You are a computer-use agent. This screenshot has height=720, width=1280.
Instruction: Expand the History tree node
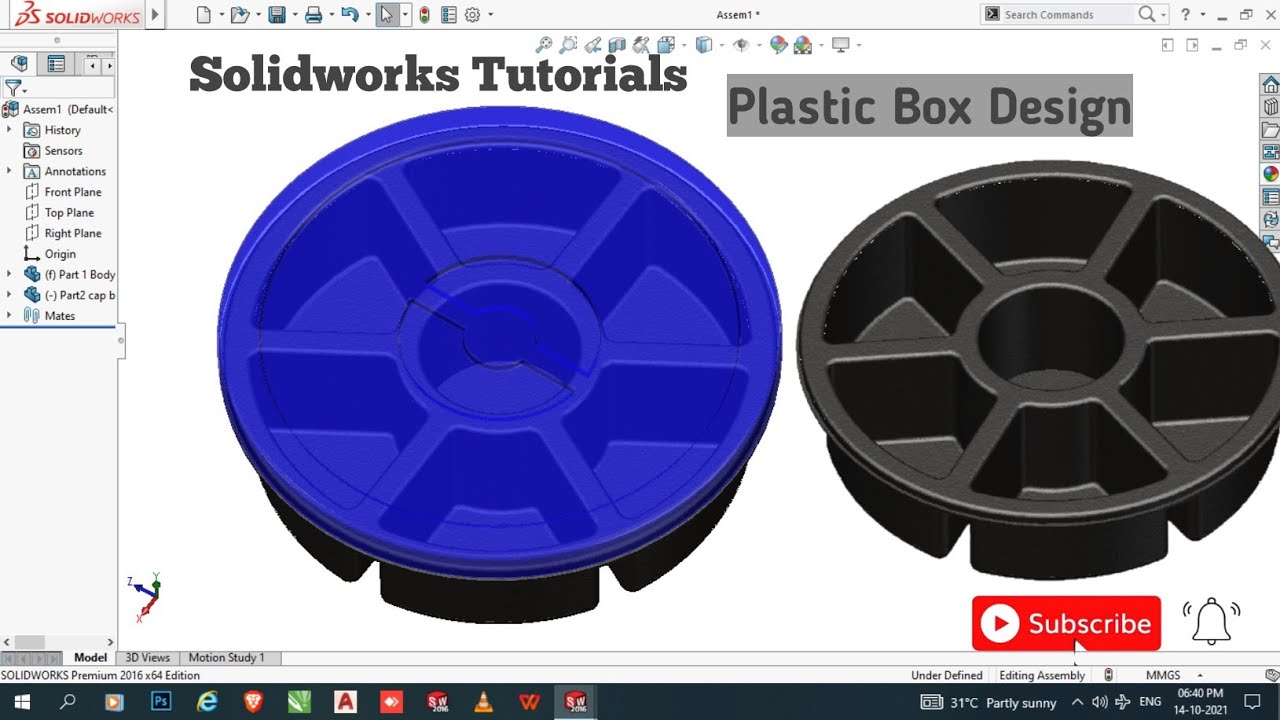[x=9, y=130]
